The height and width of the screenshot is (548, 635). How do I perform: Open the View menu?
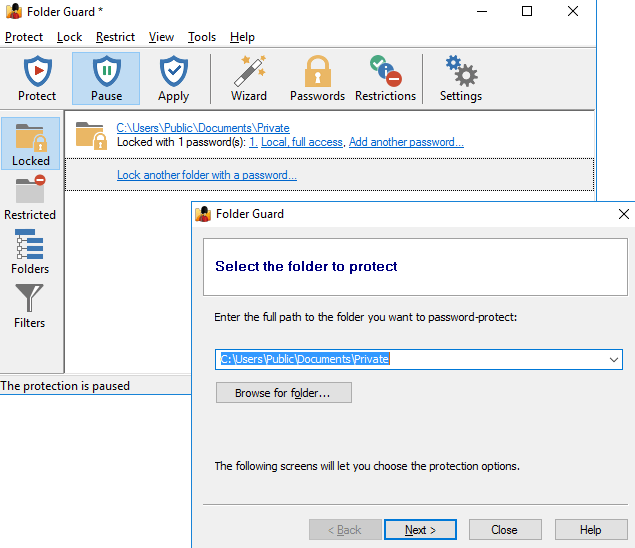point(161,37)
